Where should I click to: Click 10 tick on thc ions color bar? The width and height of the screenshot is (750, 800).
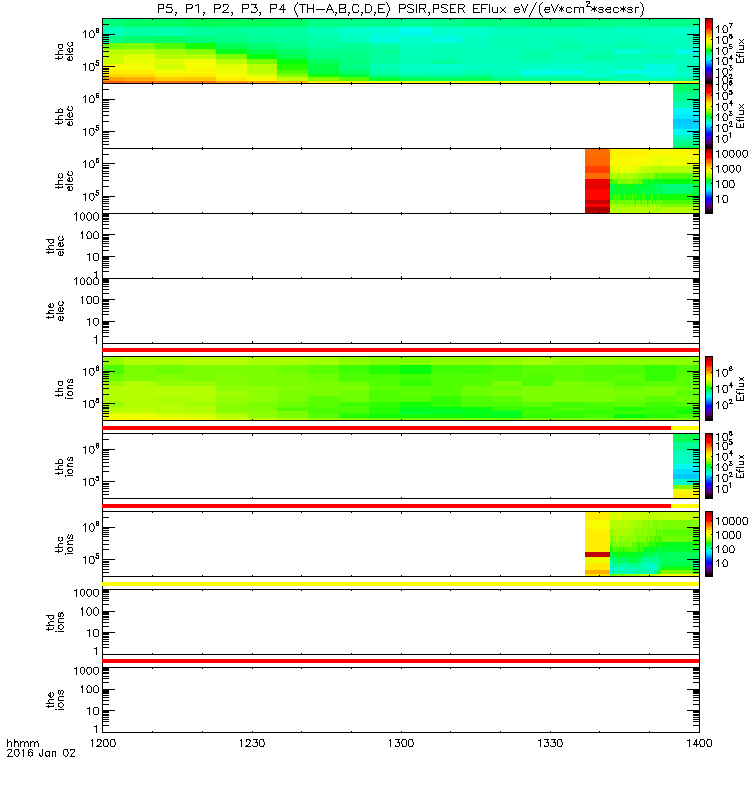722,563
